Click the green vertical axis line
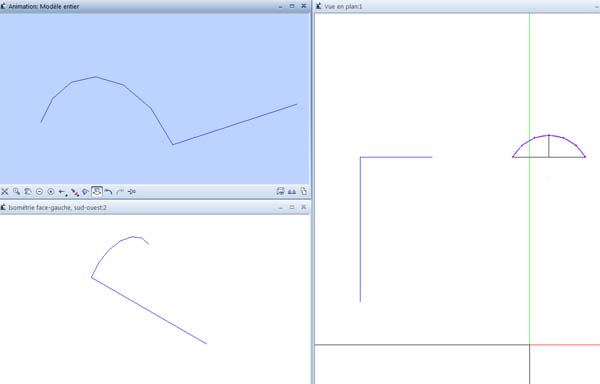 pyautogui.click(x=530, y=76)
